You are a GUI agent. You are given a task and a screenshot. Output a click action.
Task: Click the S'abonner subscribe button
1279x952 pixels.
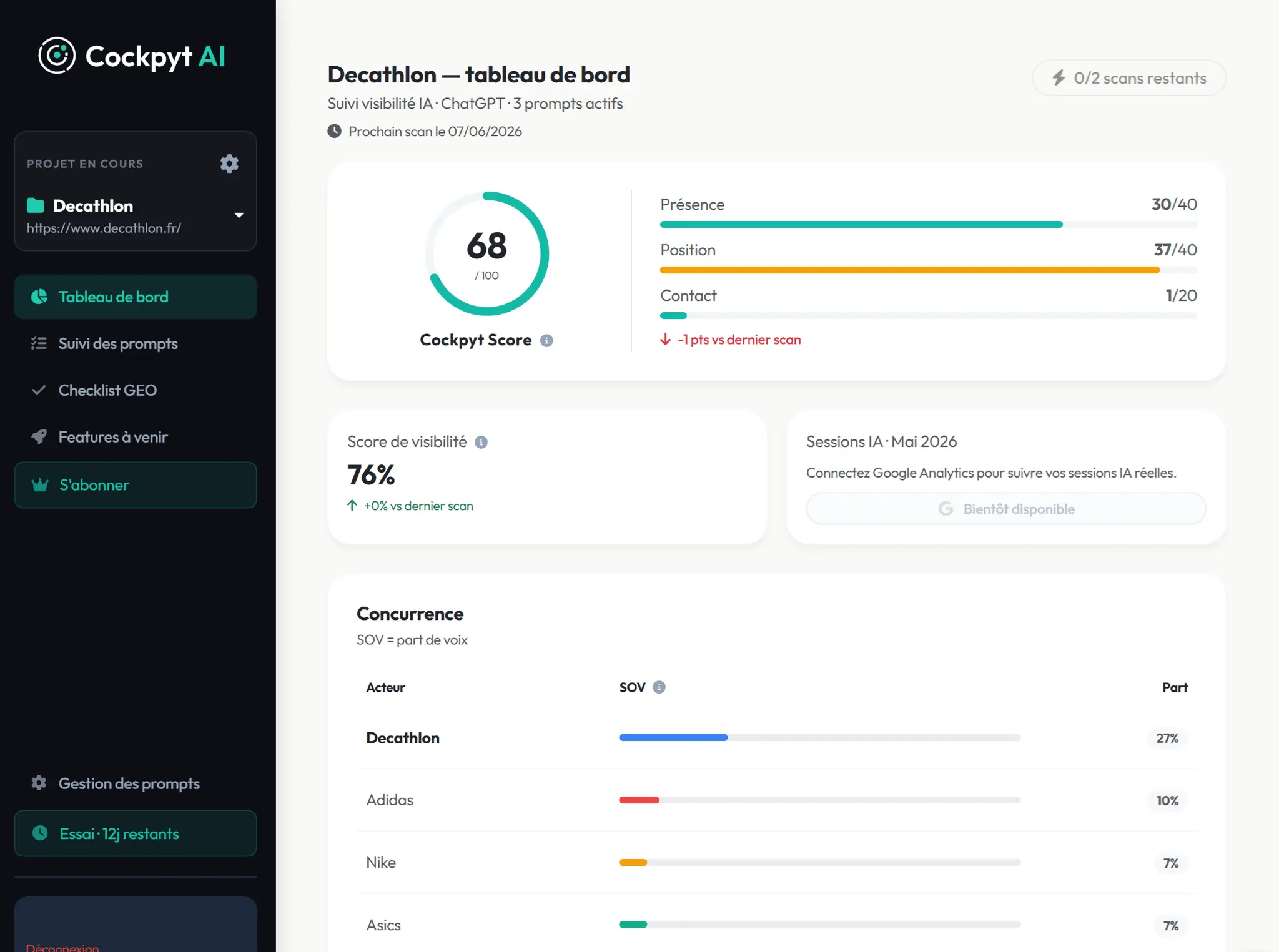136,485
